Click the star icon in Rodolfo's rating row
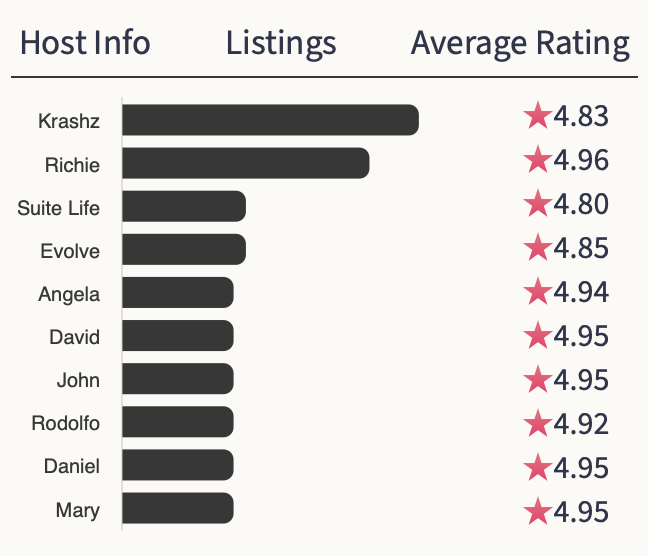 pyautogui.click(x=537, y=423)
